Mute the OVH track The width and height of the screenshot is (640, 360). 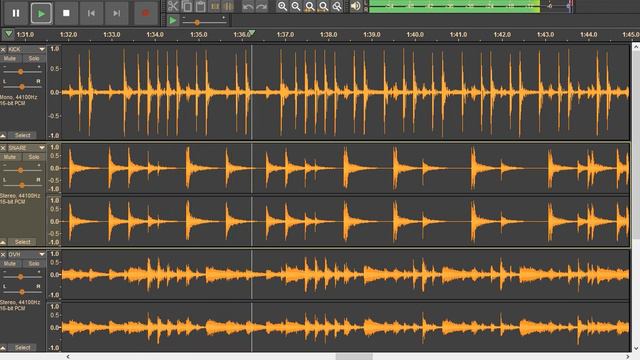coord(10,264)
